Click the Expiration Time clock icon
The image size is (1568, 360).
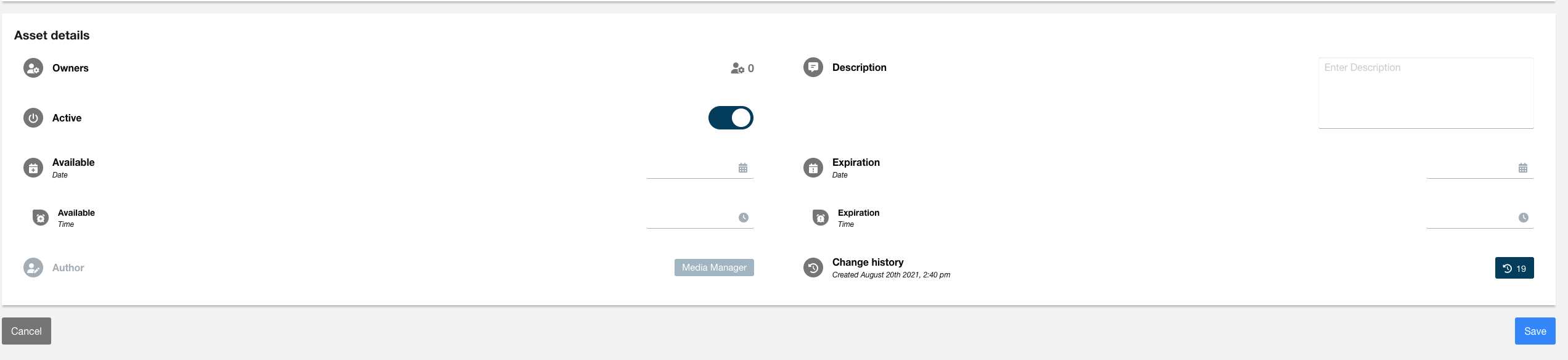tap(1524, 218)
